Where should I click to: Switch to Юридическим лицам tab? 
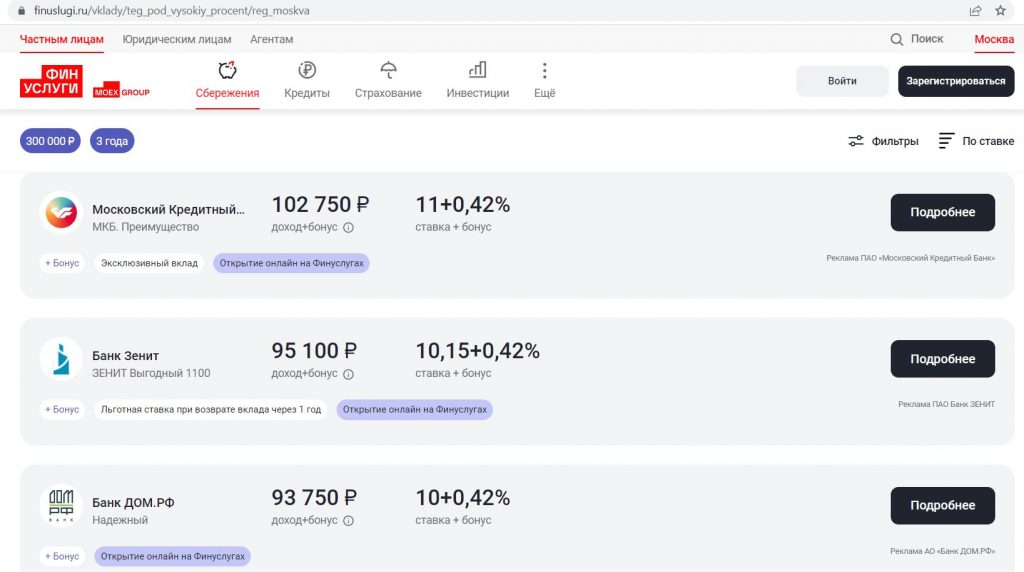click(177, 39)
